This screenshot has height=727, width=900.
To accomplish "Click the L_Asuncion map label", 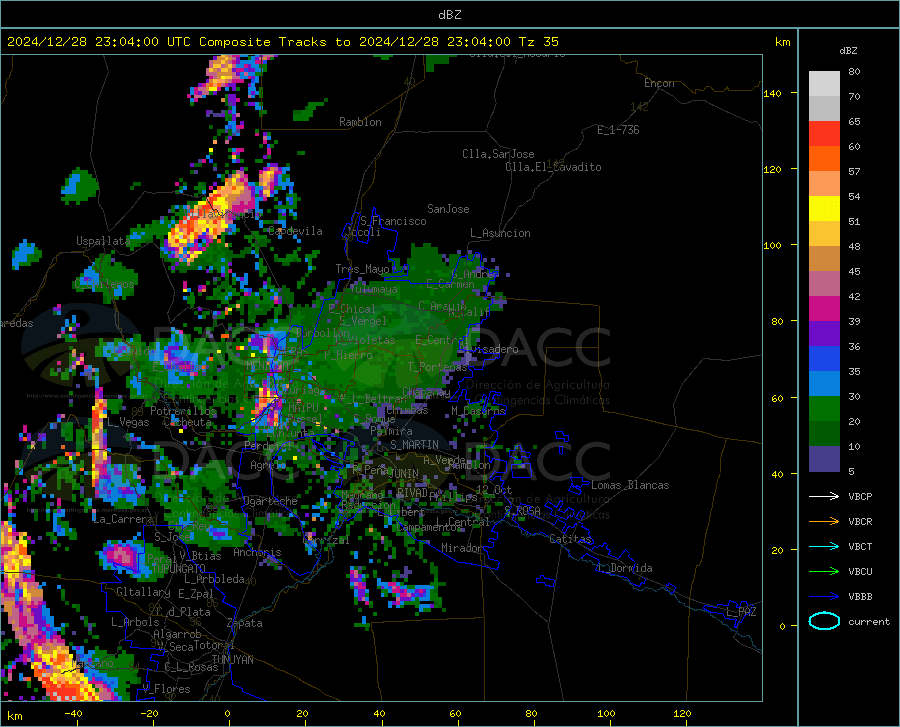I will pyautogui.click(x=500, y=233).
